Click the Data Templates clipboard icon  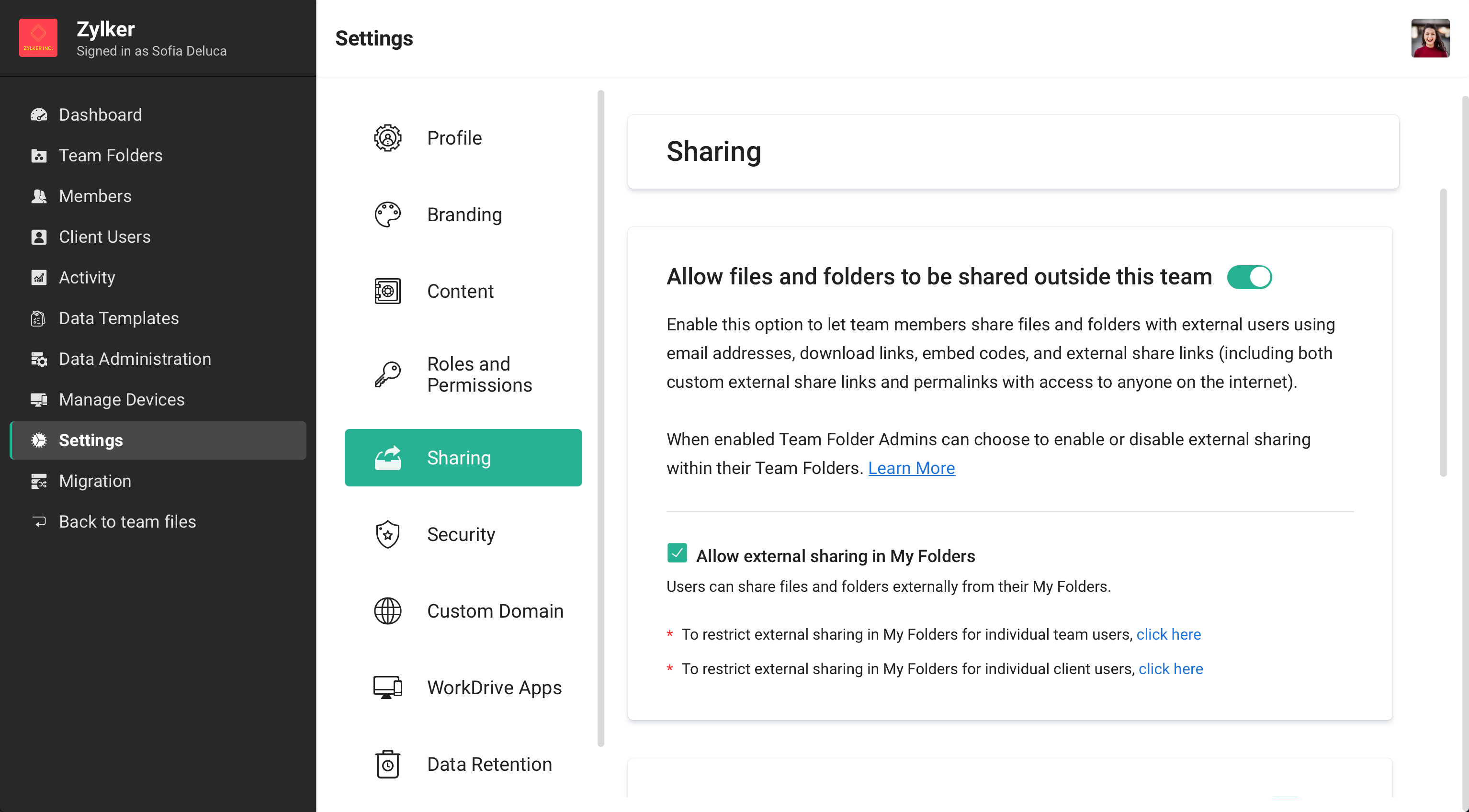coord(38,318)
